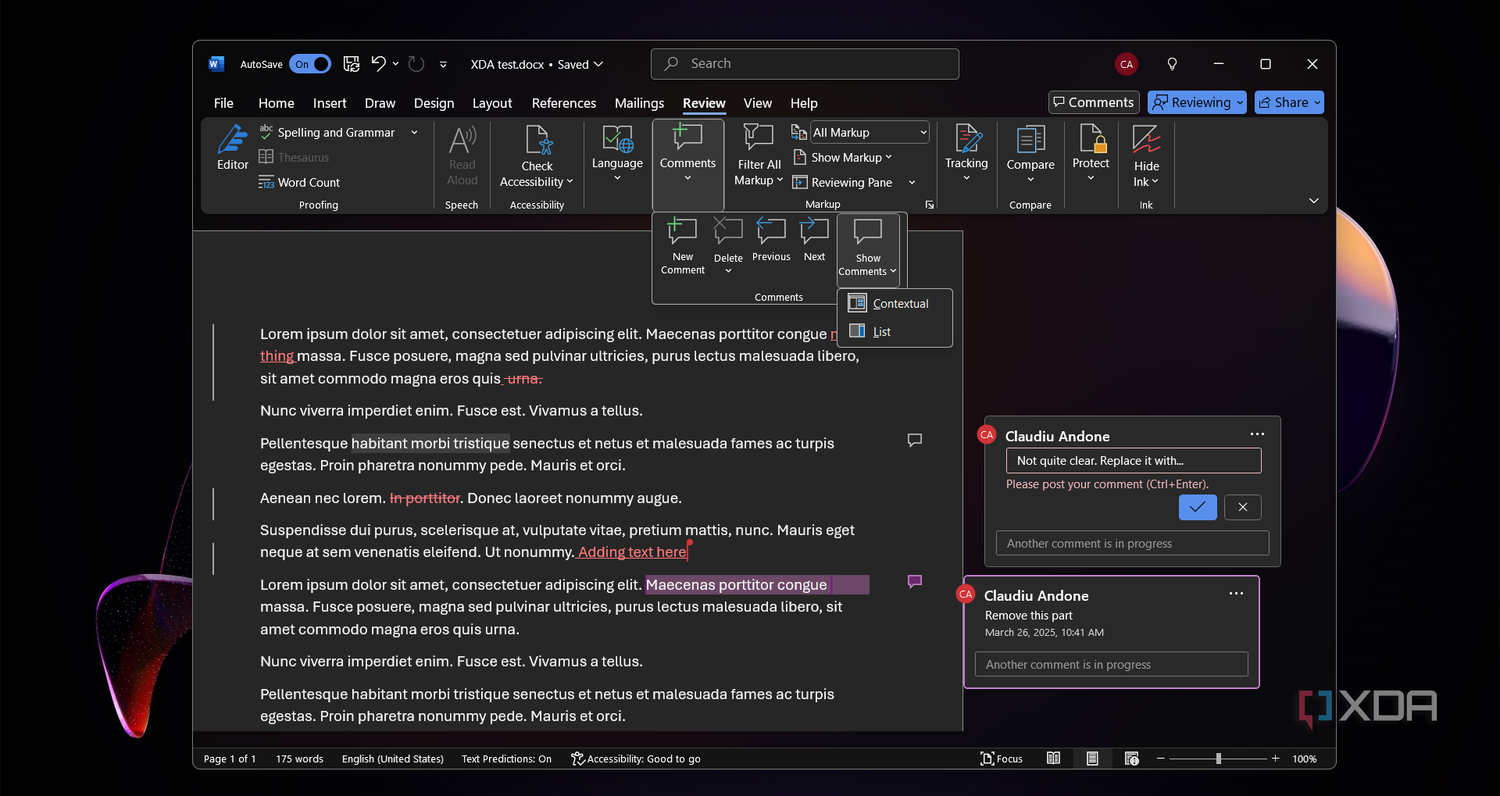Click purple comment balloon beside Maecenas line
1500x796 pixels.
[914, 582]
